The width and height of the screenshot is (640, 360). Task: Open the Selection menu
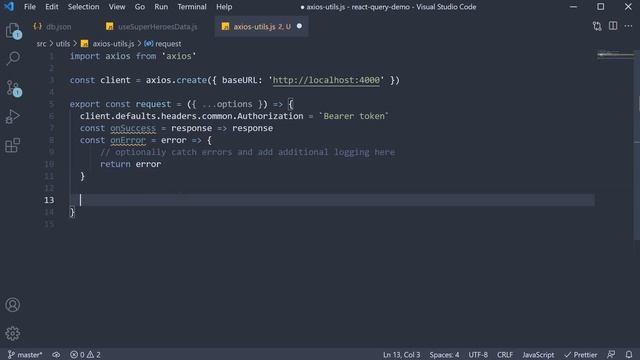(83, 7)
